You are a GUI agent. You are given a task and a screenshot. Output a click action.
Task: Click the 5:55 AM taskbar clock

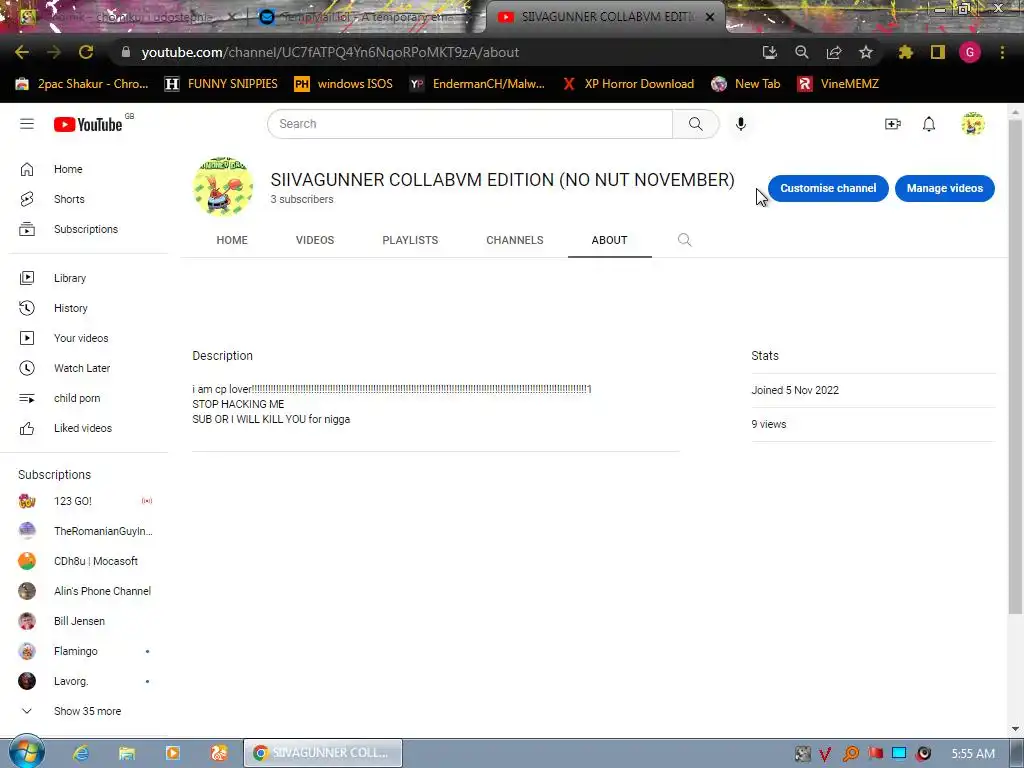[x=973, y=754]
